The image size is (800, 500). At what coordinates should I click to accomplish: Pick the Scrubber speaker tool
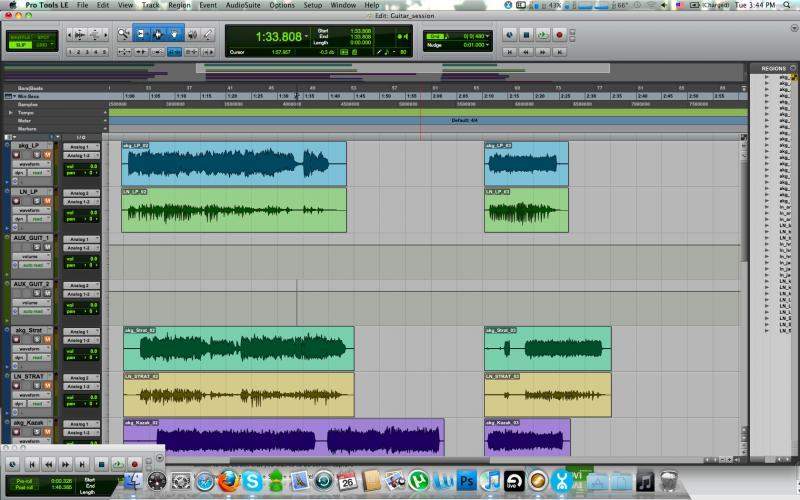point(191,34)
